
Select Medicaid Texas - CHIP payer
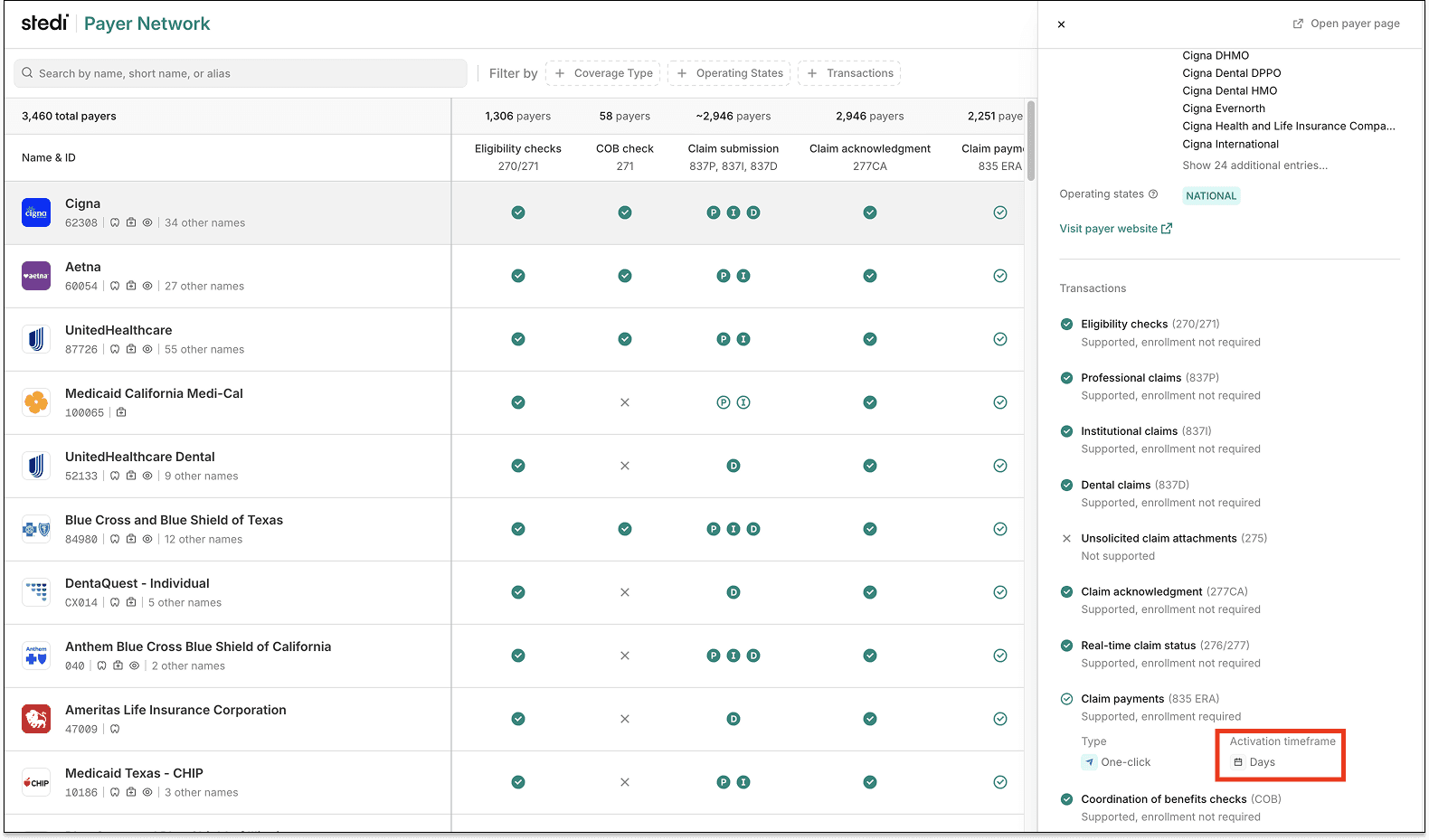(x=134, y=773)
